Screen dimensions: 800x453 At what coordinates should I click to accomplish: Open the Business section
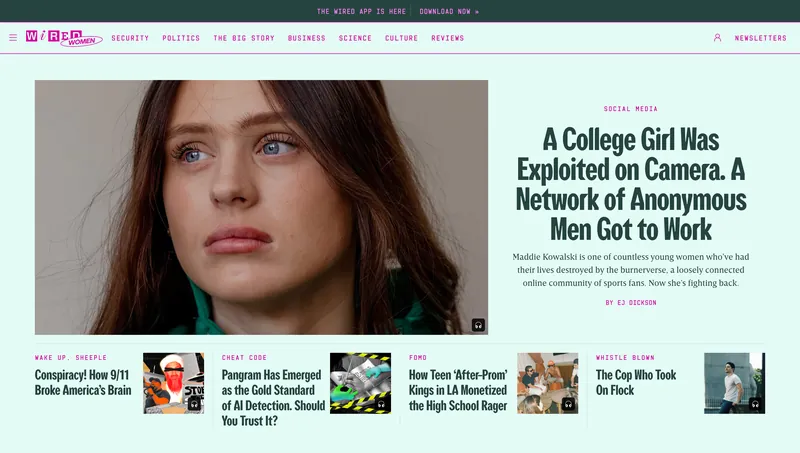[307, 38]
